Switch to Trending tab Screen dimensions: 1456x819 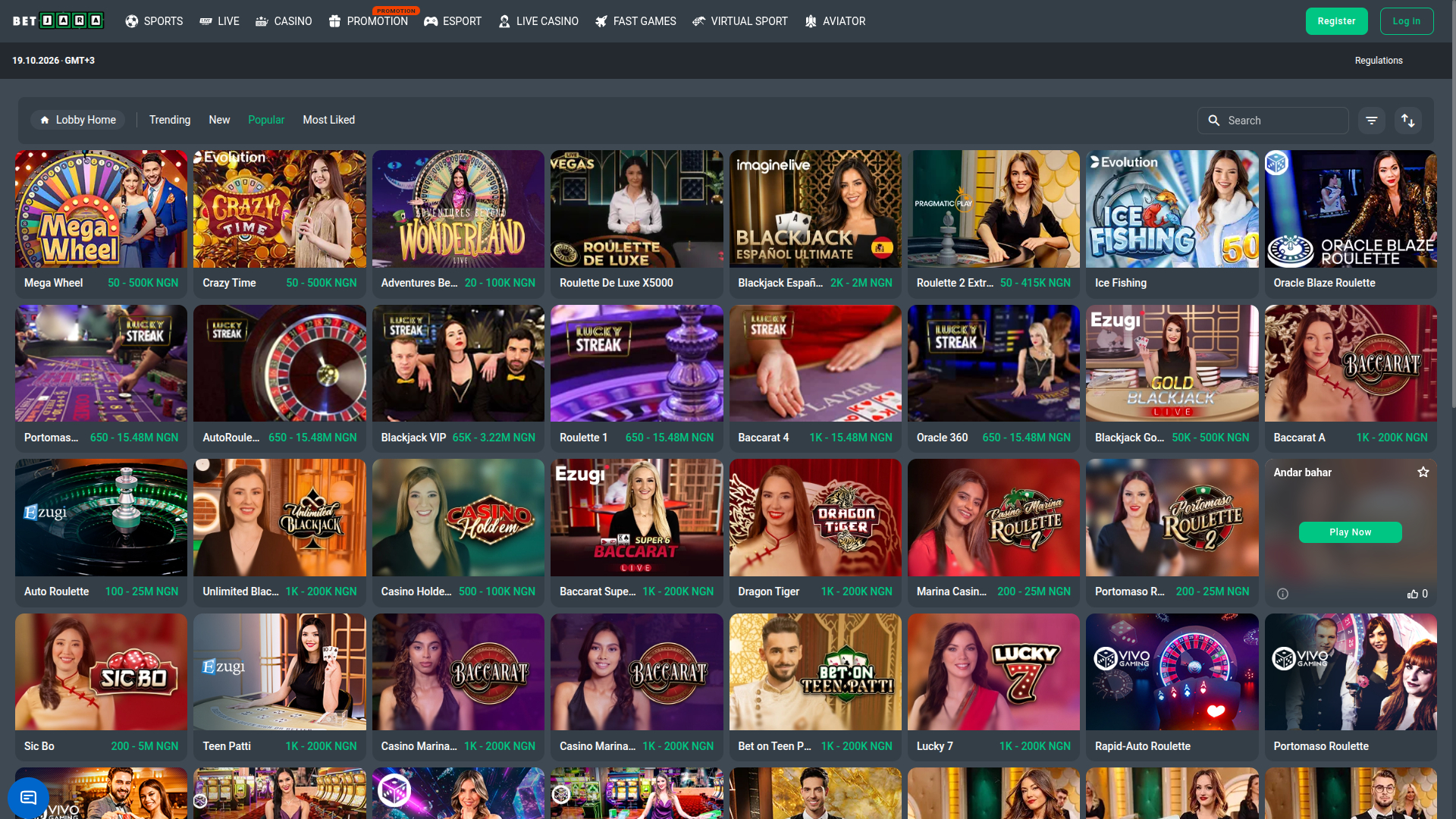click(x=170, y=120)
